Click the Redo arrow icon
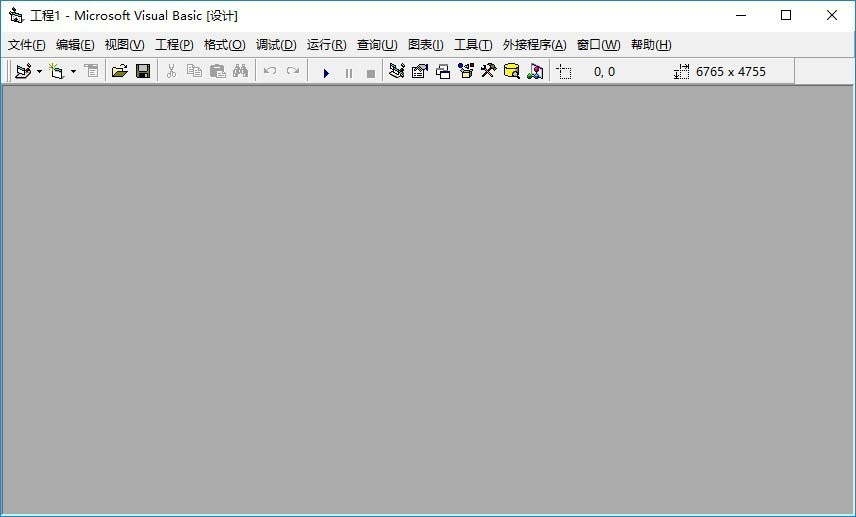Screen dimensions: 856x517 293,72
